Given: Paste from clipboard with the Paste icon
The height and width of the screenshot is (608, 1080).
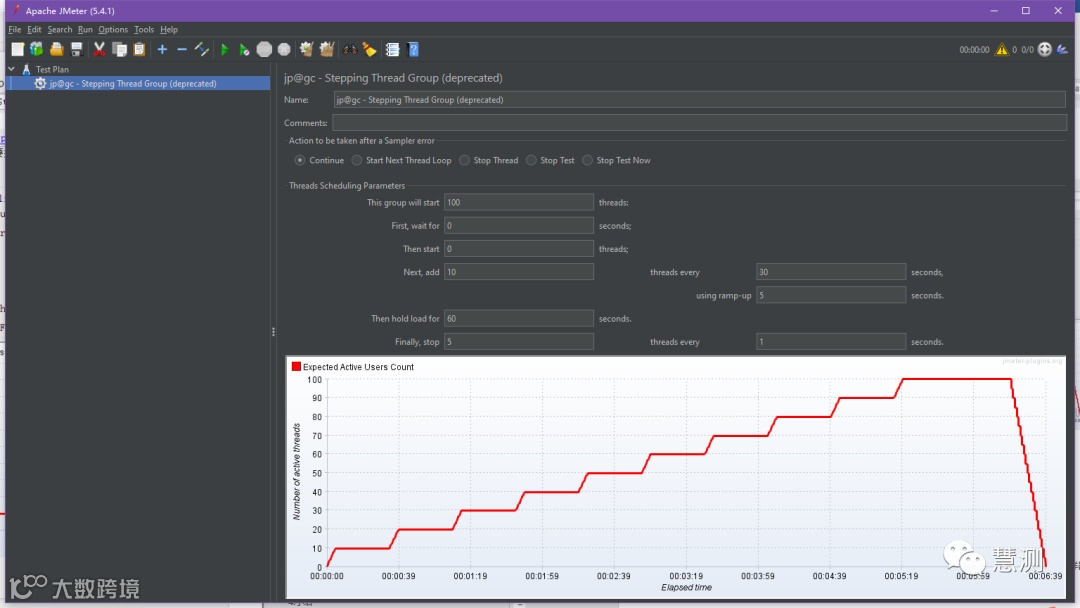Looking at the screenshot, I should coord(139,49).
